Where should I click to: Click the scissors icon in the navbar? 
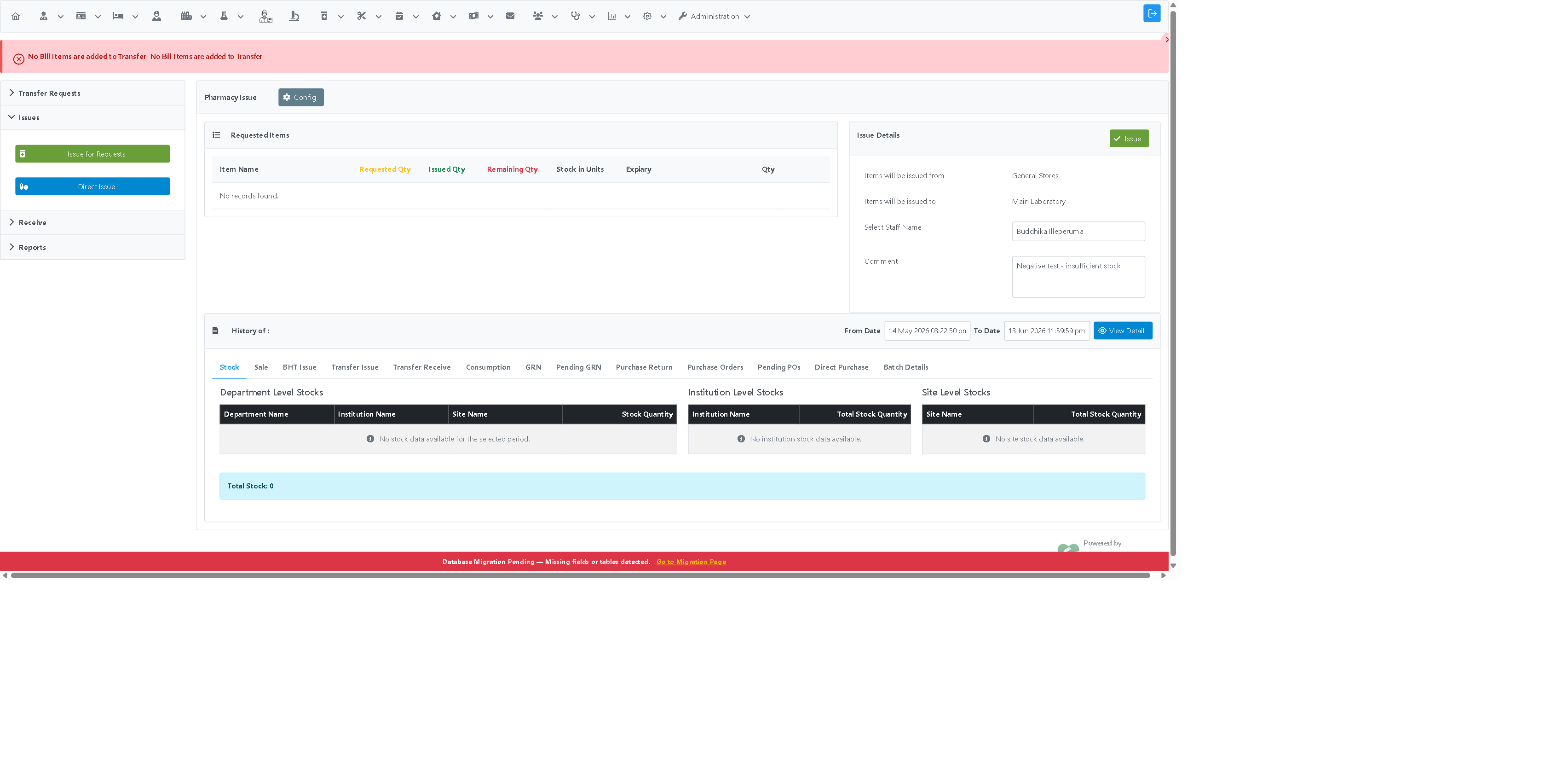(x=362, y=17)
